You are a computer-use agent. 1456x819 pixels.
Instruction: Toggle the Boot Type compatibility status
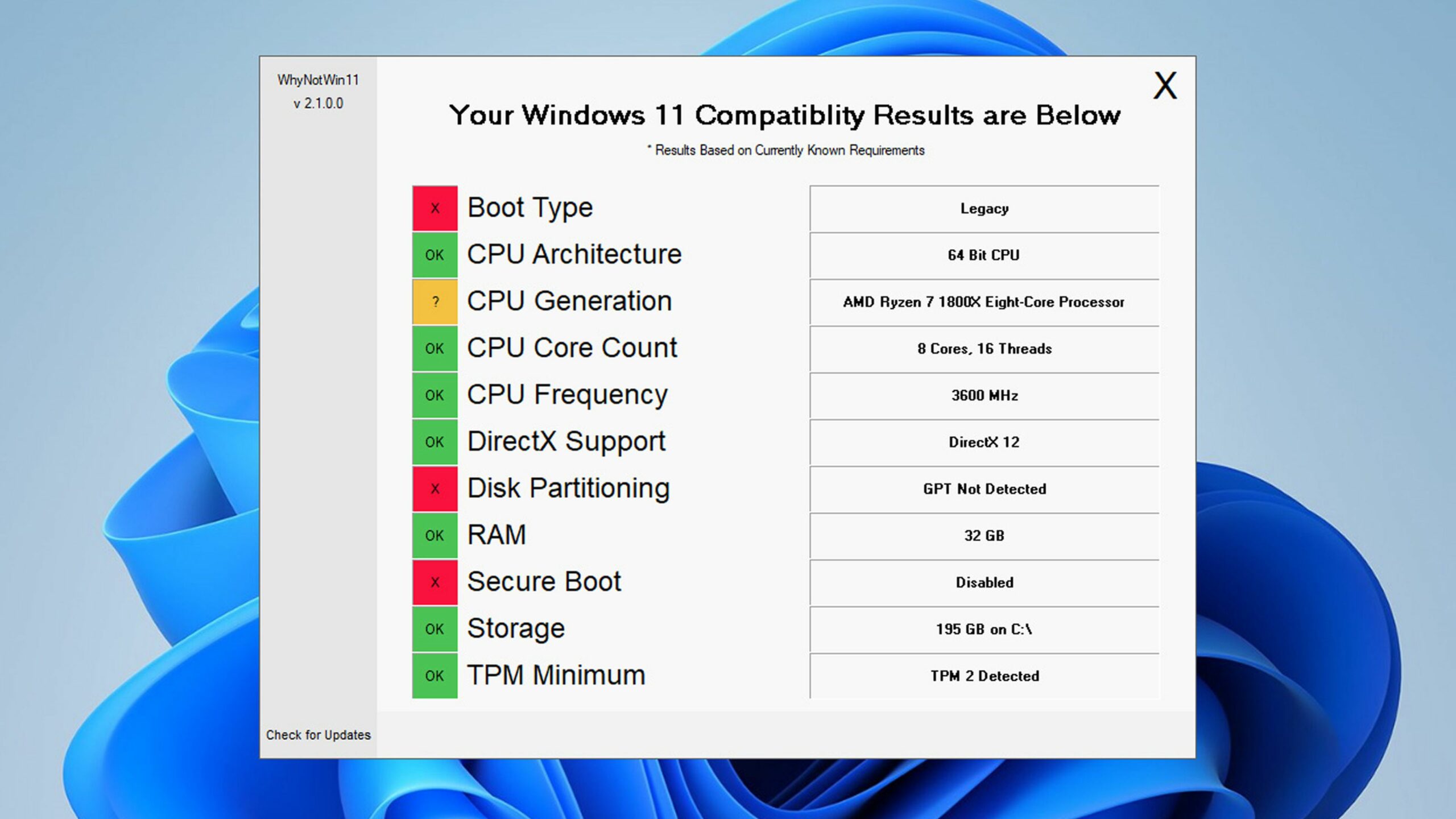434,207
